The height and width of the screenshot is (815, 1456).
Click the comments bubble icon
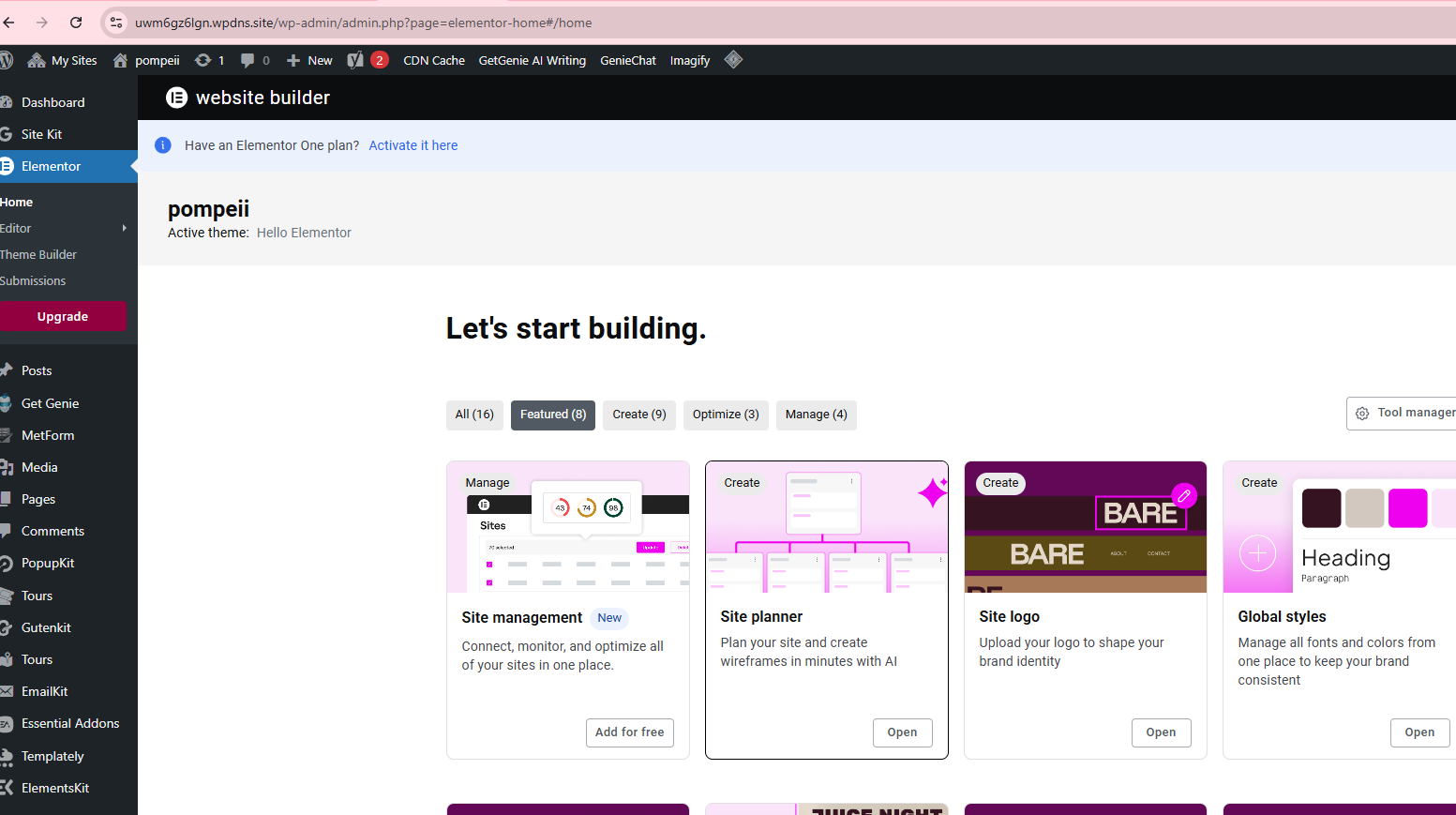(x=248, y=60)
